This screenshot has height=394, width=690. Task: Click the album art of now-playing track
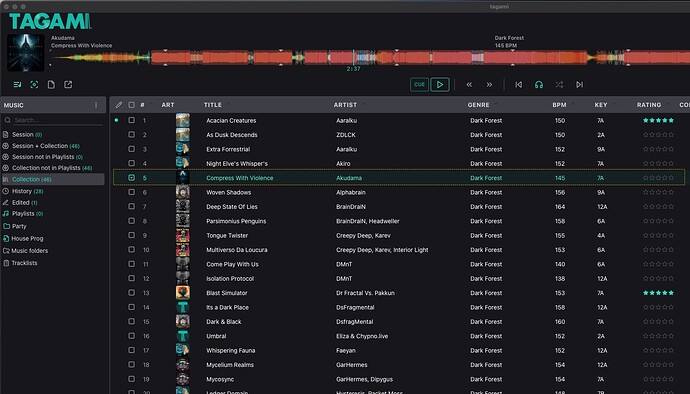point(26,53)
